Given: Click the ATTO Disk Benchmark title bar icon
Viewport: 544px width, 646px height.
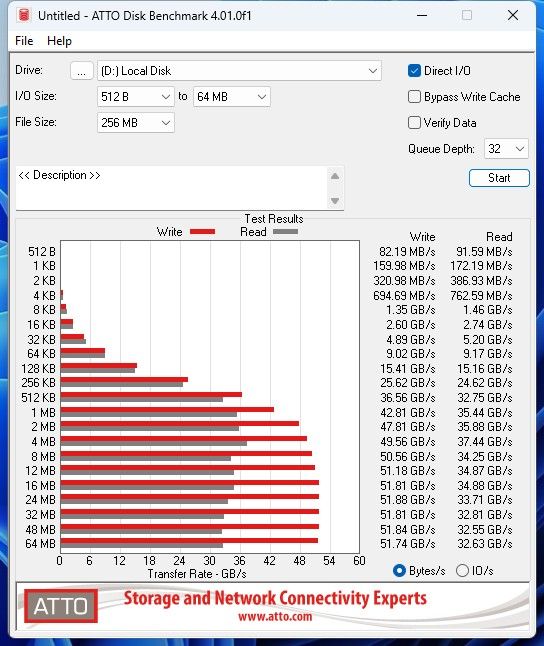Looking at the screenshot, I should pos(24,15).
